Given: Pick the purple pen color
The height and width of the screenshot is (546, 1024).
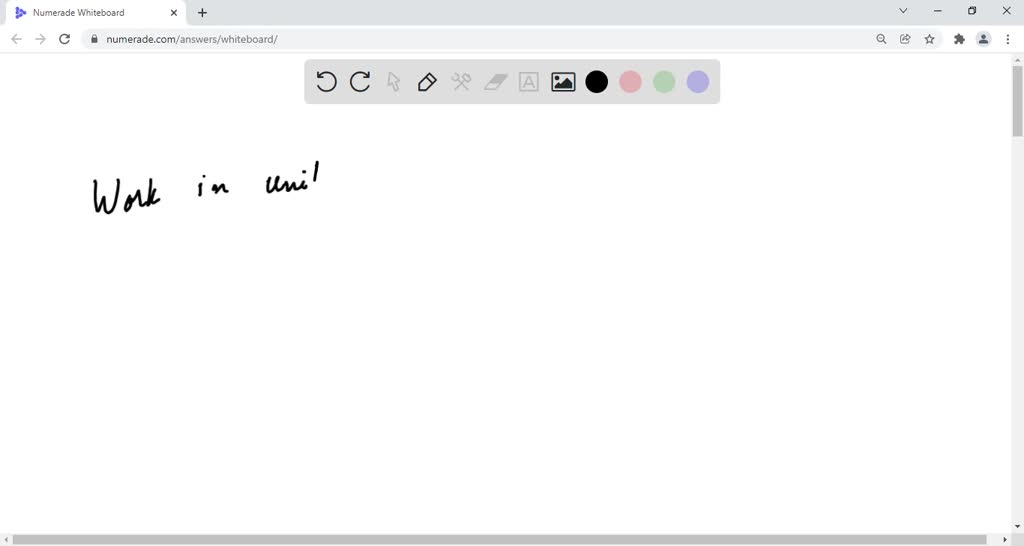Looking at the screenshot, I should (x=698, y=82).
